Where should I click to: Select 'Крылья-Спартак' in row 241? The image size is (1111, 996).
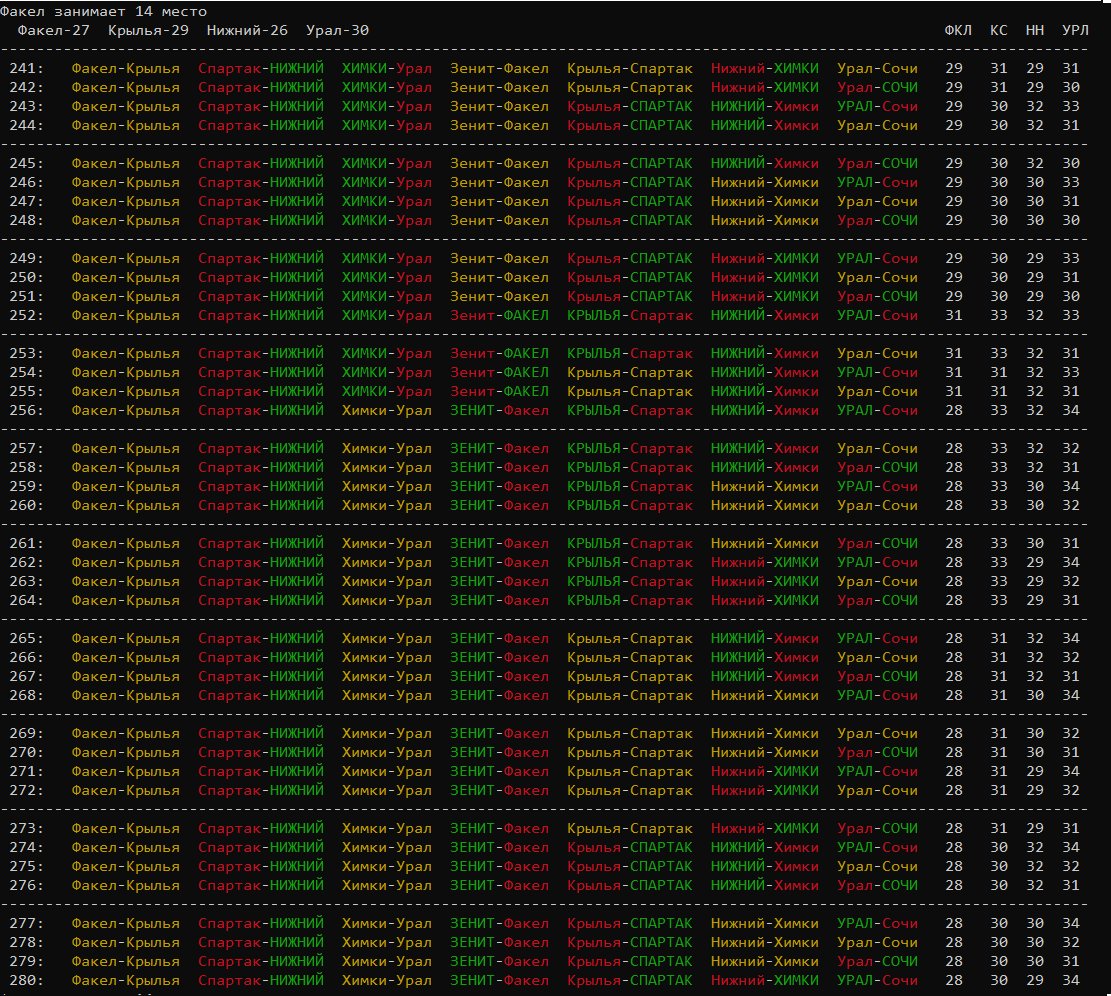630,69
